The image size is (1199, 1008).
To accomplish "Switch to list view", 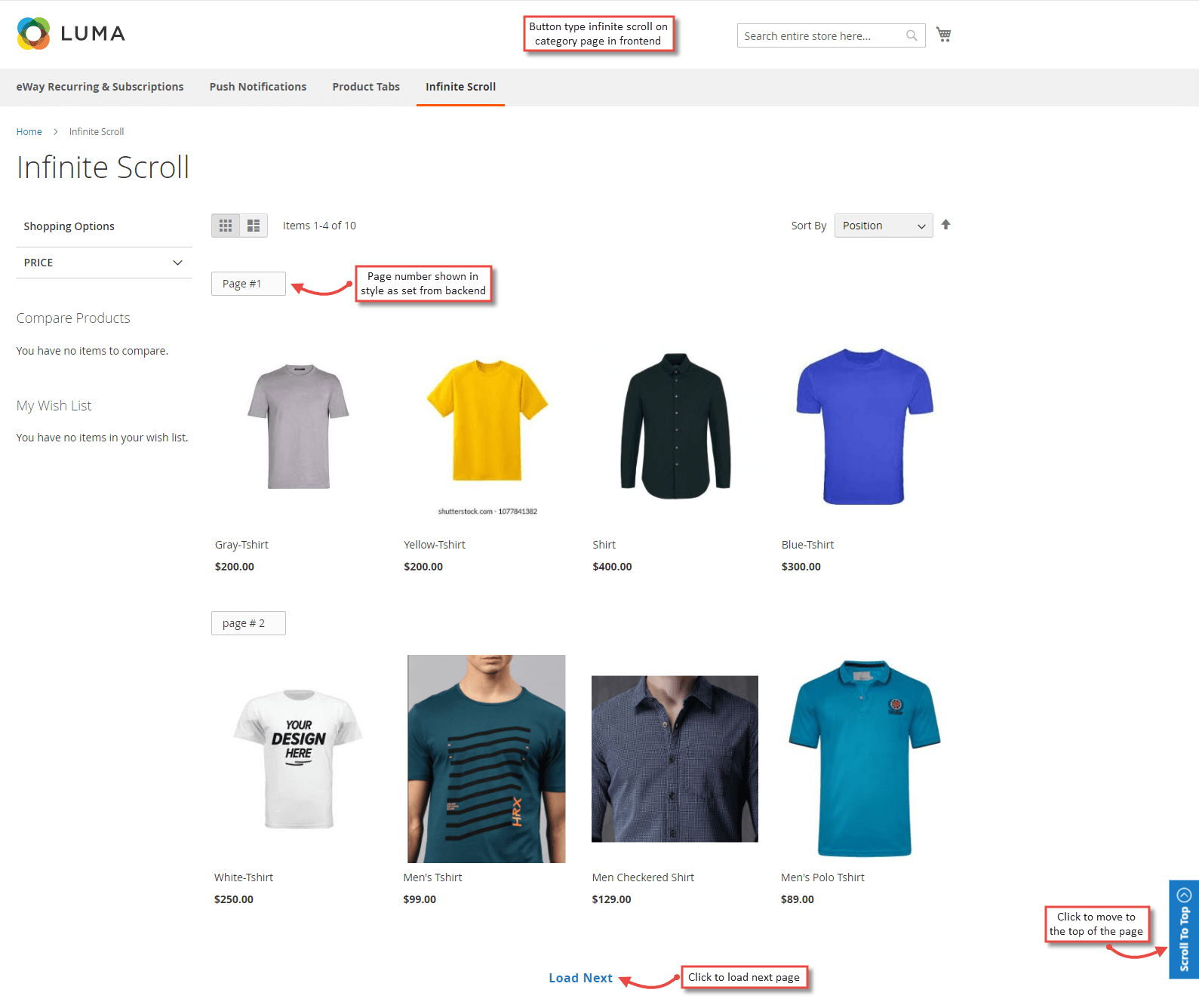I will 254,226.
